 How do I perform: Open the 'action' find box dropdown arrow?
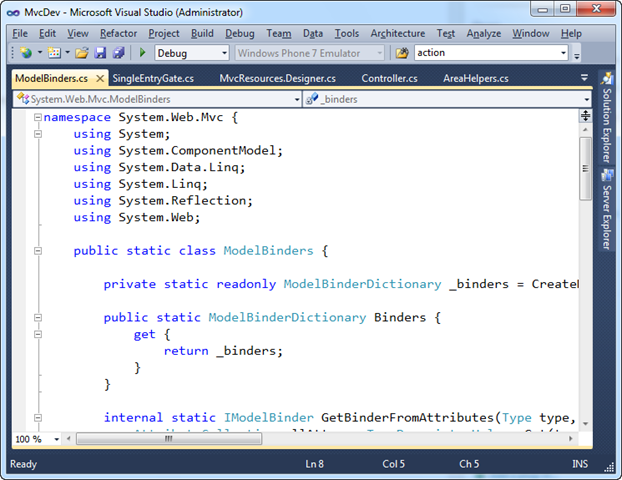(563, 53)
